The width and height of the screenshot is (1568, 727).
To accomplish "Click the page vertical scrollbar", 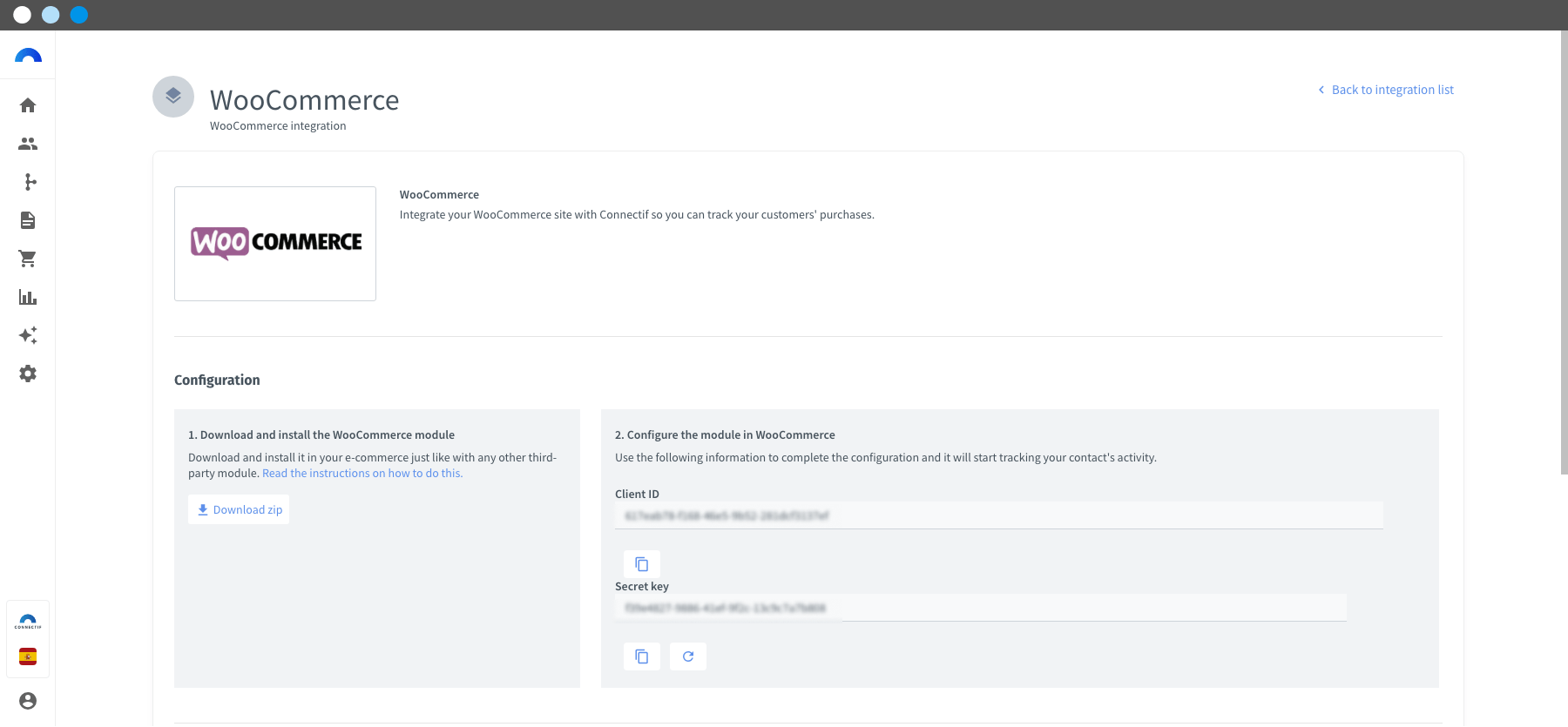I will point(1564,252).
